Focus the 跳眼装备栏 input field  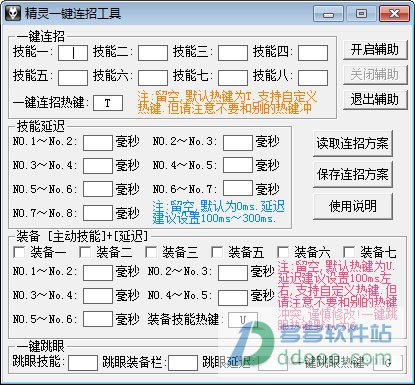pyautogui.click(x=183, y=363)
